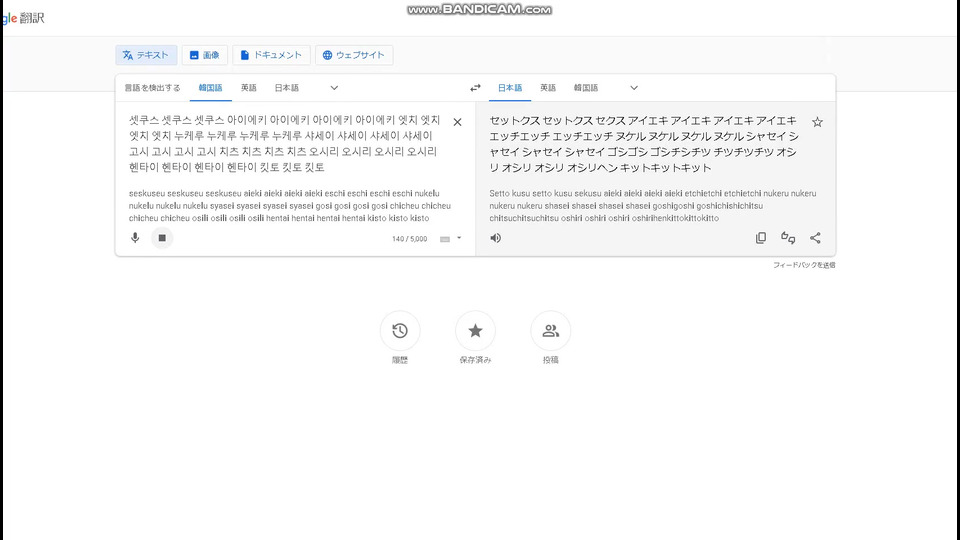Image resolution: width=960 pixels, height=540 pixels.
Task: Expand the source language list
Action: pyautogui.click(x=334, y=88)
